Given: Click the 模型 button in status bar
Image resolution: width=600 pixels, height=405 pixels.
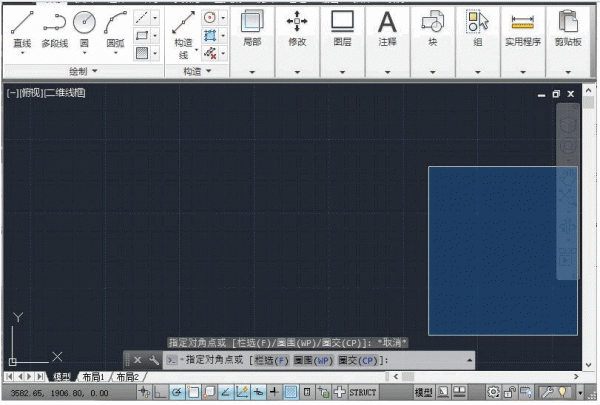Looking at the screenshot, I should [x=424, y=392].
